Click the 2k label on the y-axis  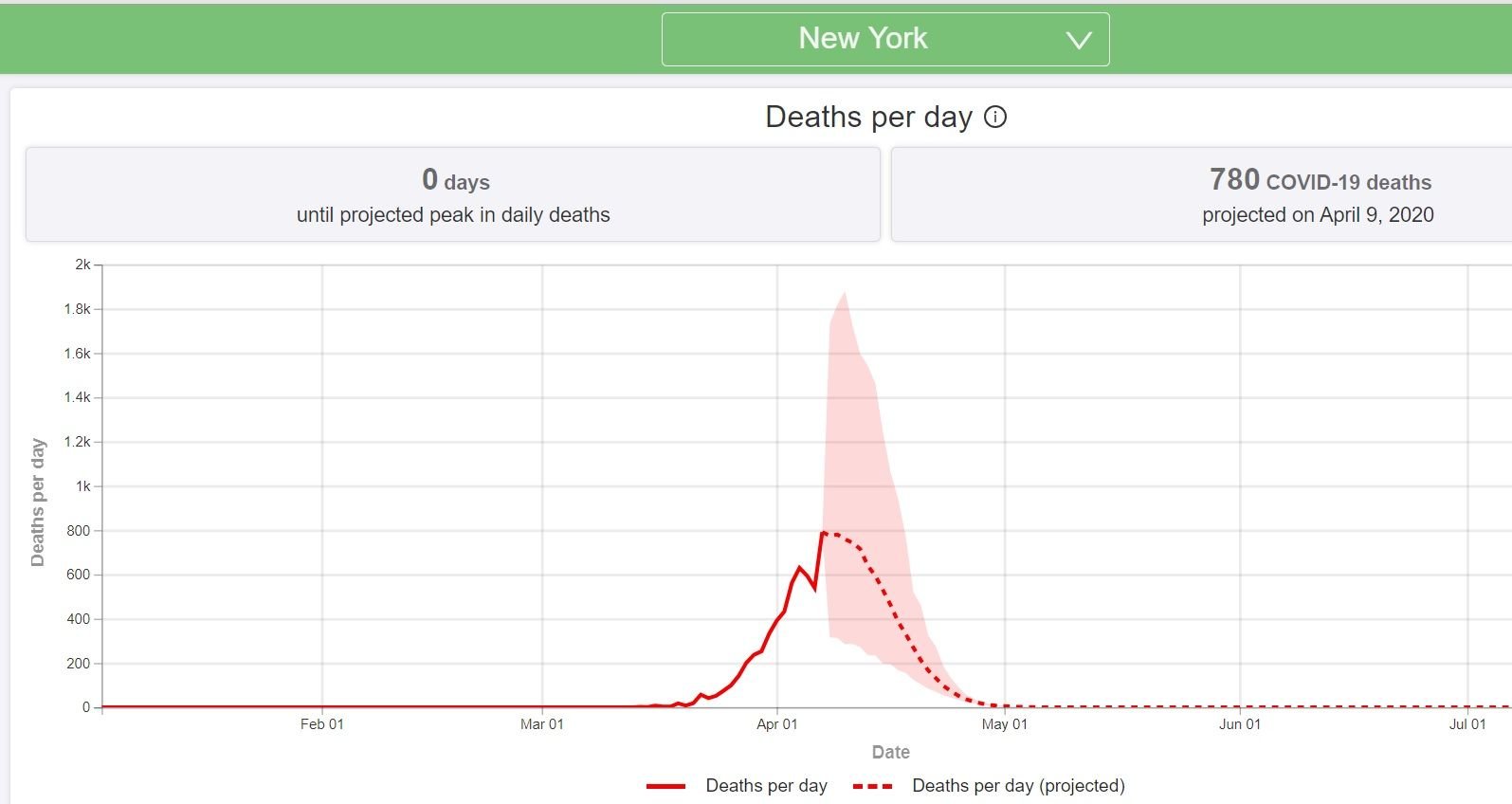tap(82, 265)
